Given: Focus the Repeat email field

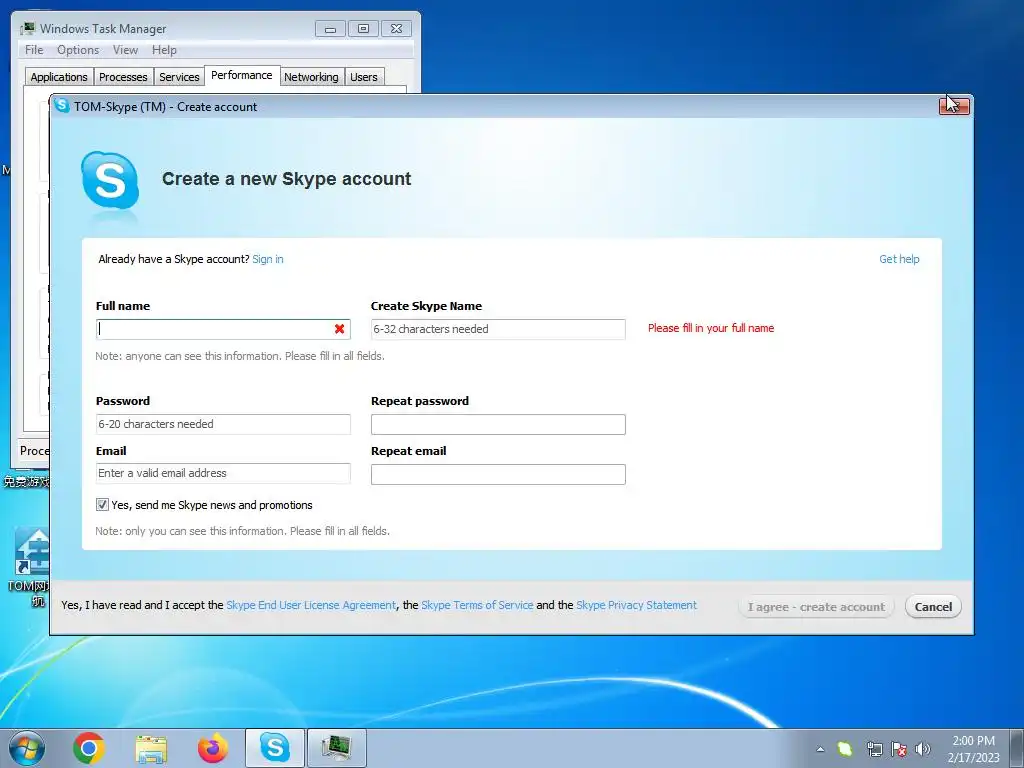Looking at the screenshot, I should coord(498,474).
